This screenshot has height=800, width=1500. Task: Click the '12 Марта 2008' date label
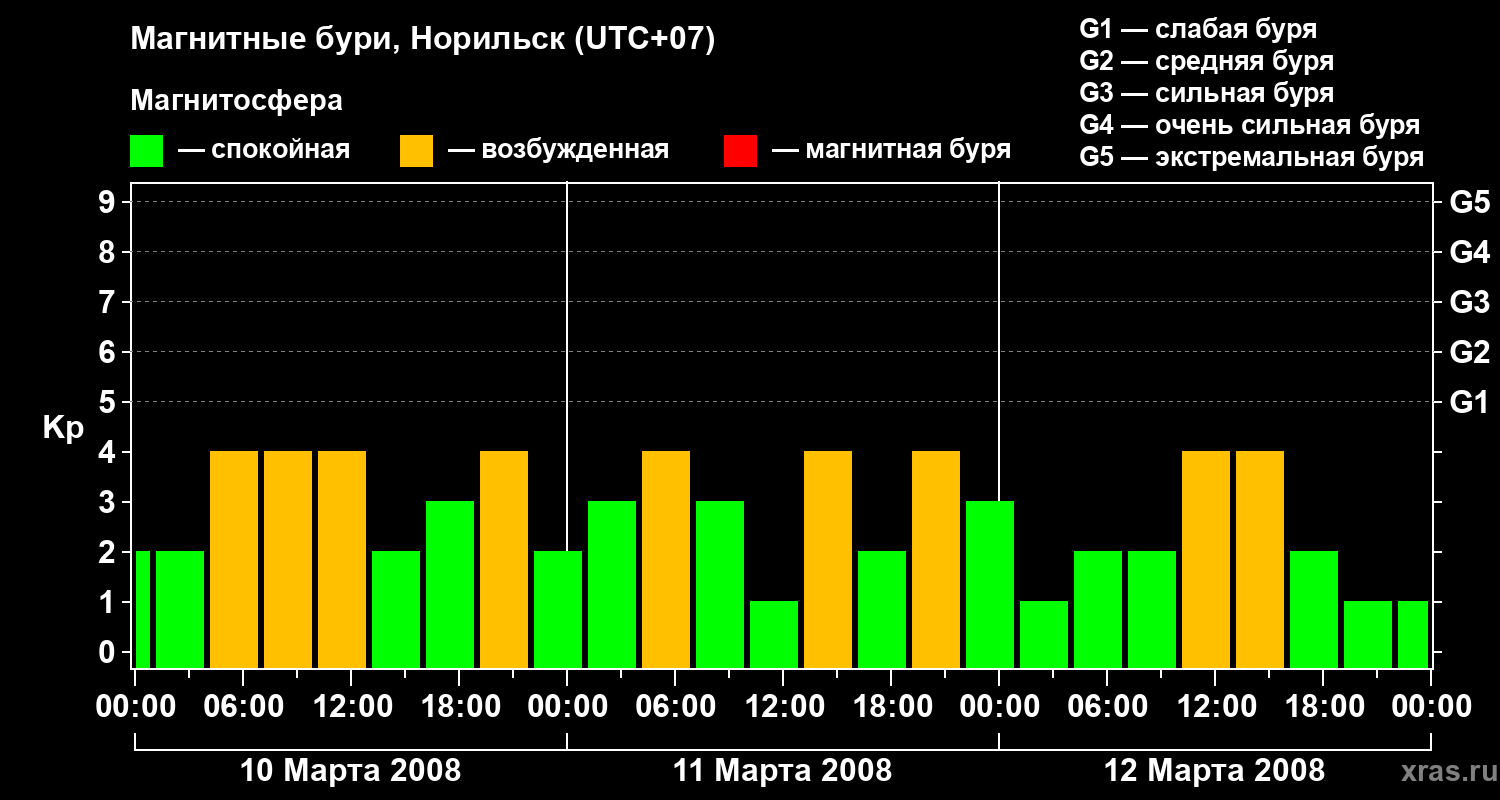pos(1214,771)
